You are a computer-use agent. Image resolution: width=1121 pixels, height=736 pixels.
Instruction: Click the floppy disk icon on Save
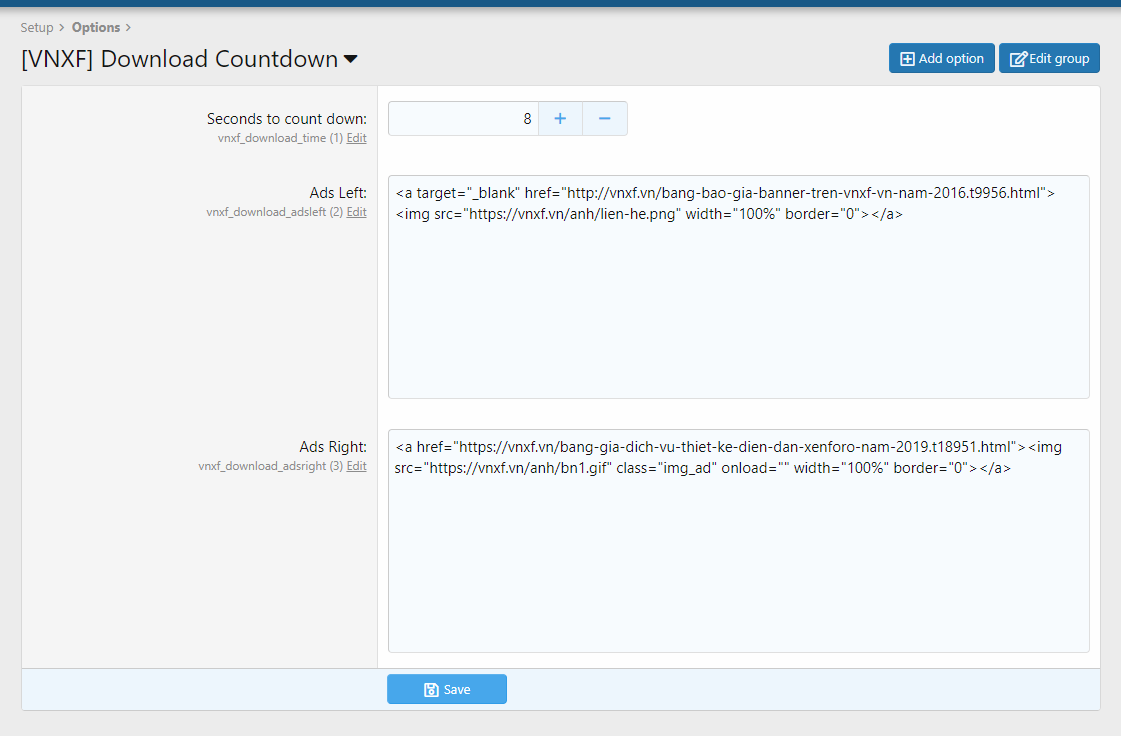point(431,690)
